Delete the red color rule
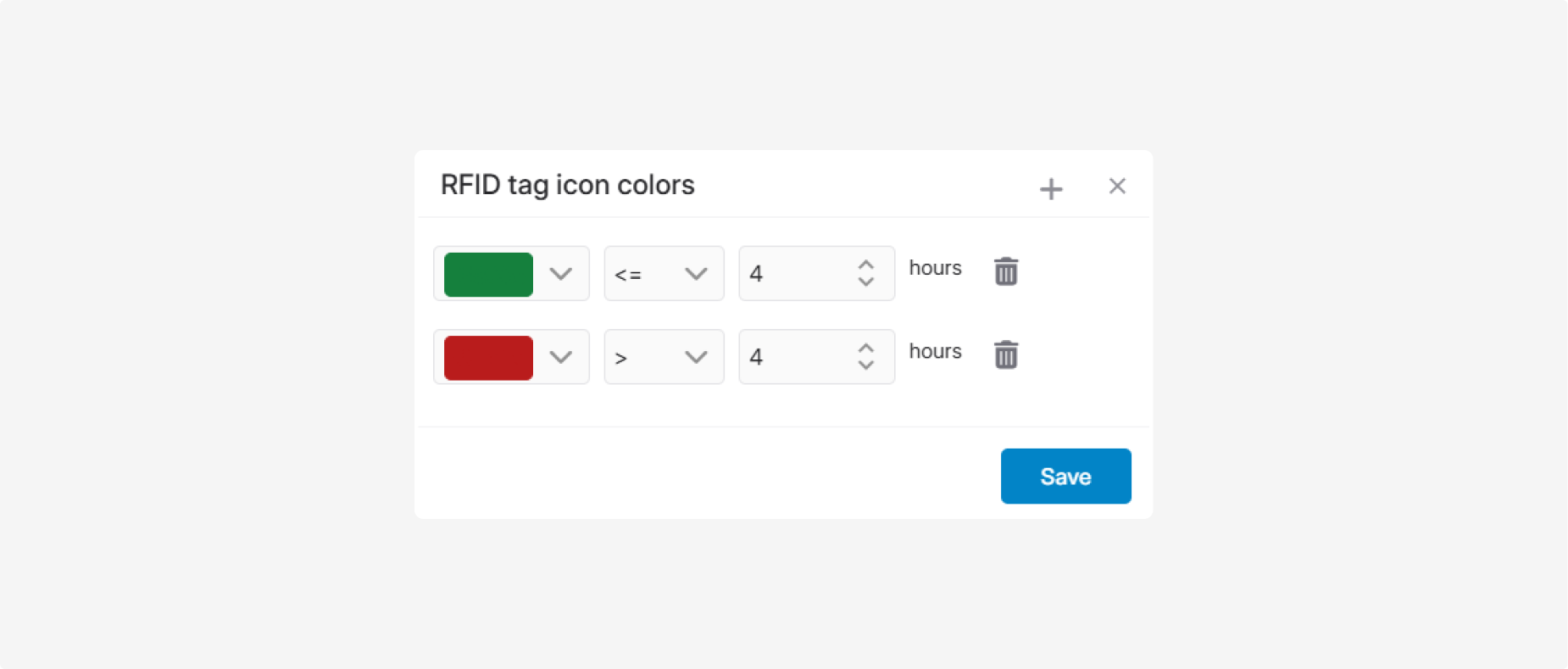This screenshot has width=1568, height=669. [x=1006, y=354]
